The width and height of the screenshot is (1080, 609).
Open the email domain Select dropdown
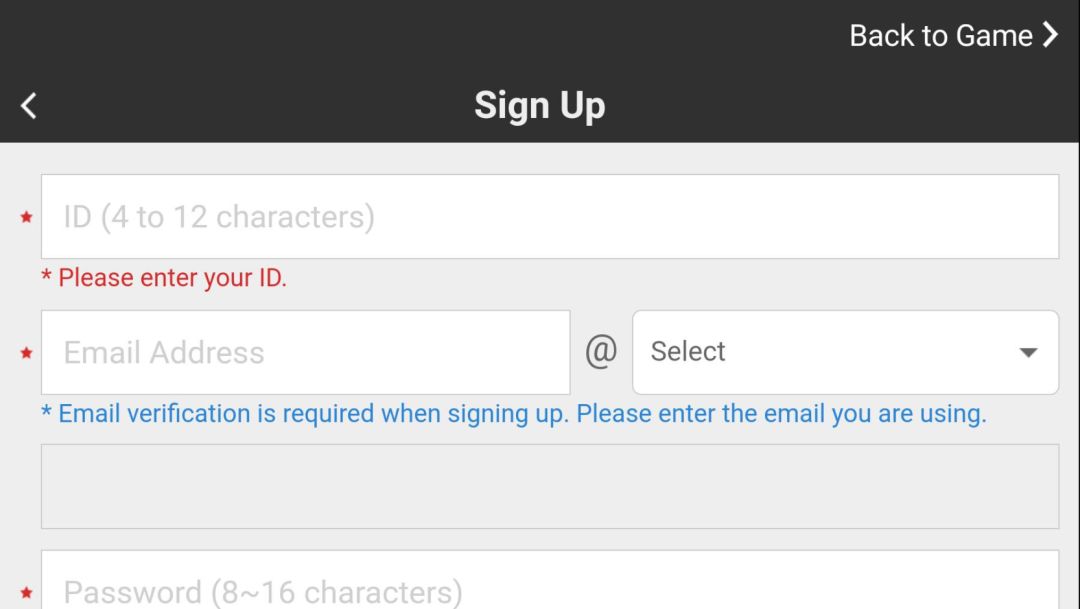pos(845,352)
